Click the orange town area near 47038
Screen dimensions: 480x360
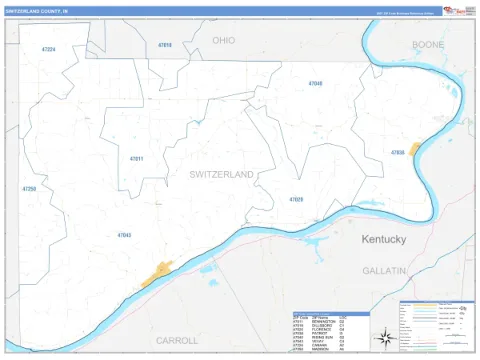coord(415,149)
